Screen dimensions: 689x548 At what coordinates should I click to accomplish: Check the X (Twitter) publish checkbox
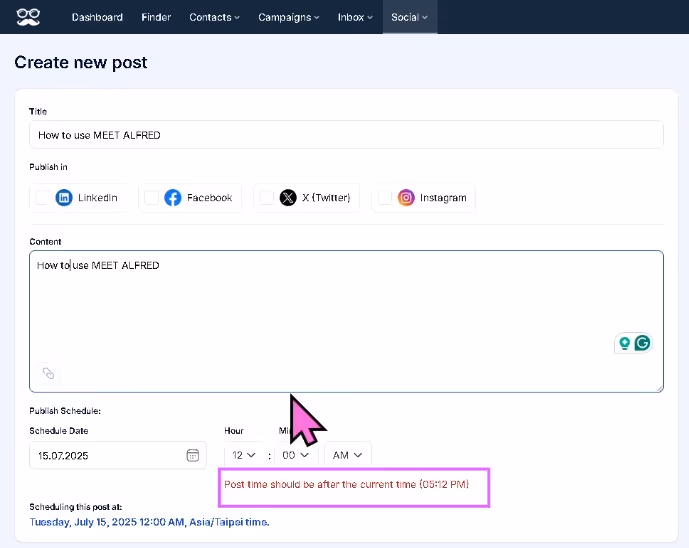(x=267, y=198)
